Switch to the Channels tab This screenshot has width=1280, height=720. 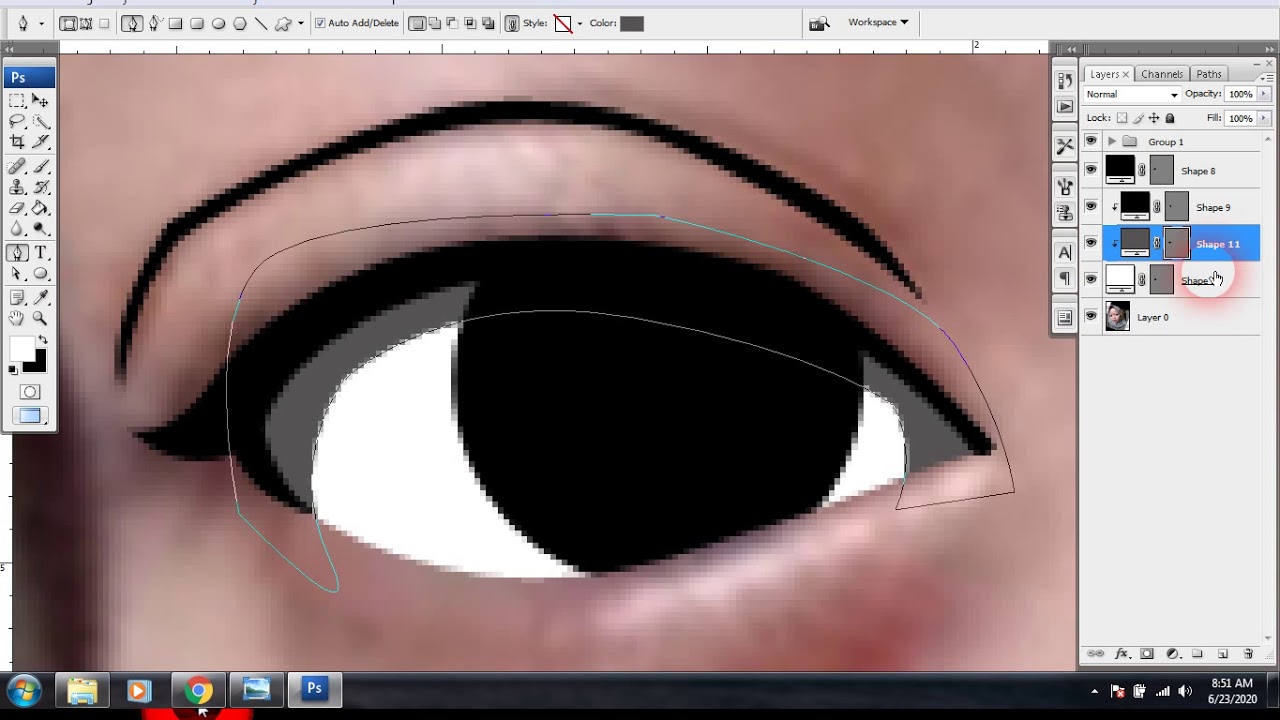point(1162,74)
